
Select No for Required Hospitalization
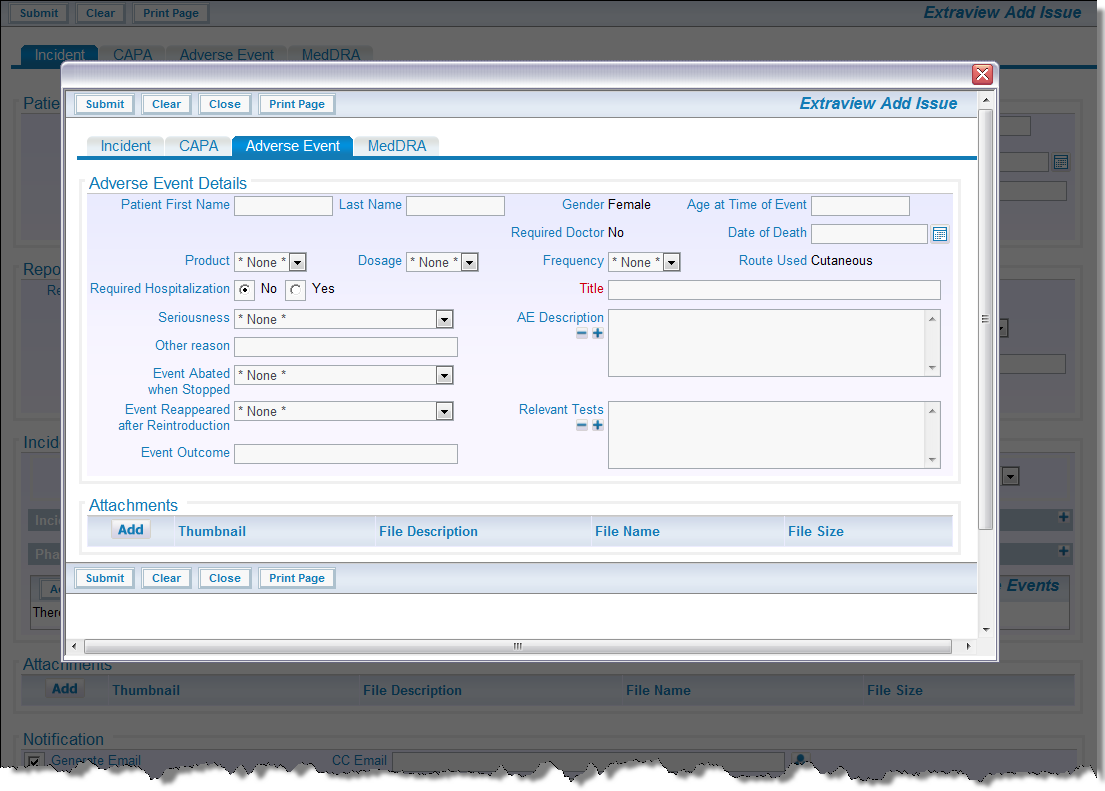[x=244, y=290]
